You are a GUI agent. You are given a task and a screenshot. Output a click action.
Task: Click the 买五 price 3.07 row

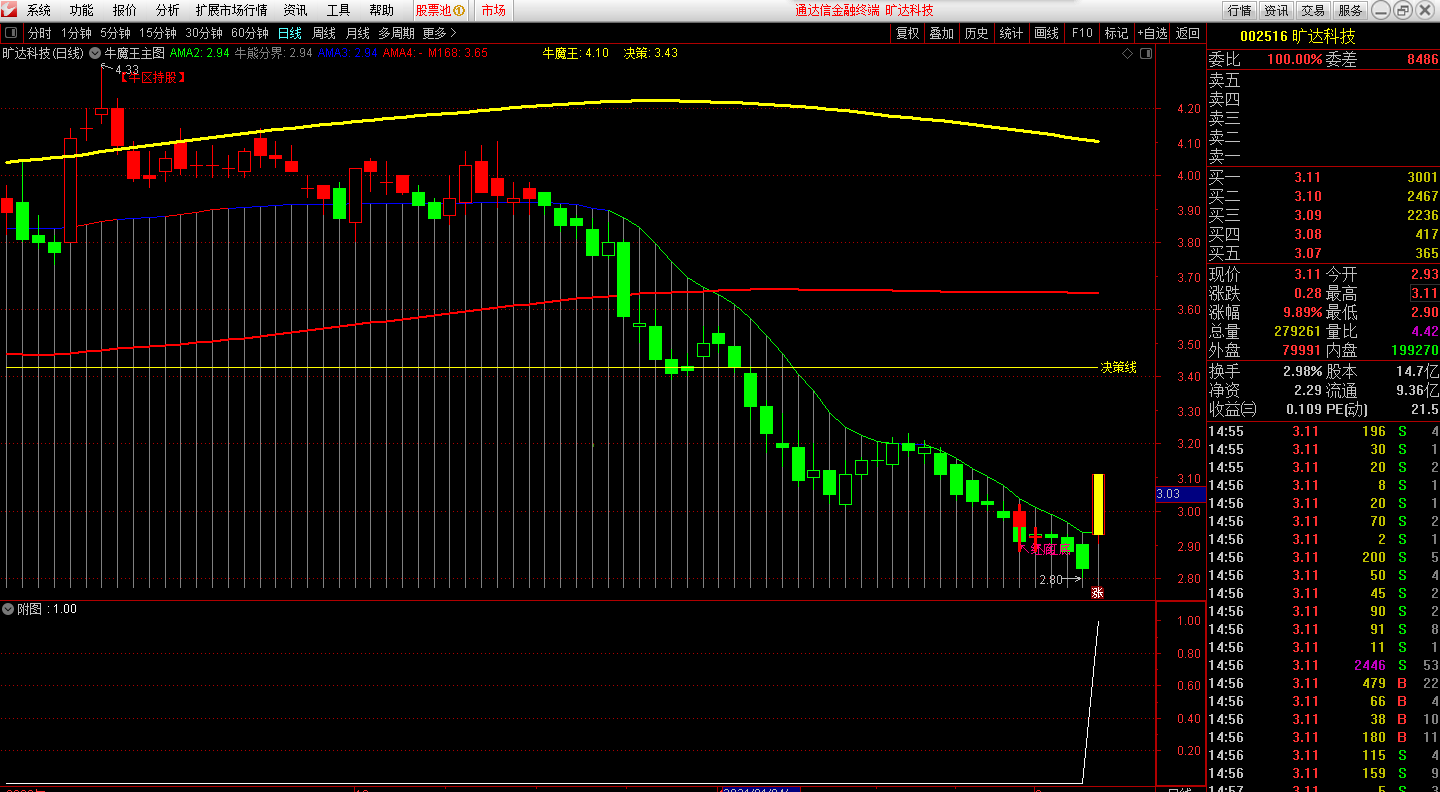pyautogui.click(x=1323, y=253)
